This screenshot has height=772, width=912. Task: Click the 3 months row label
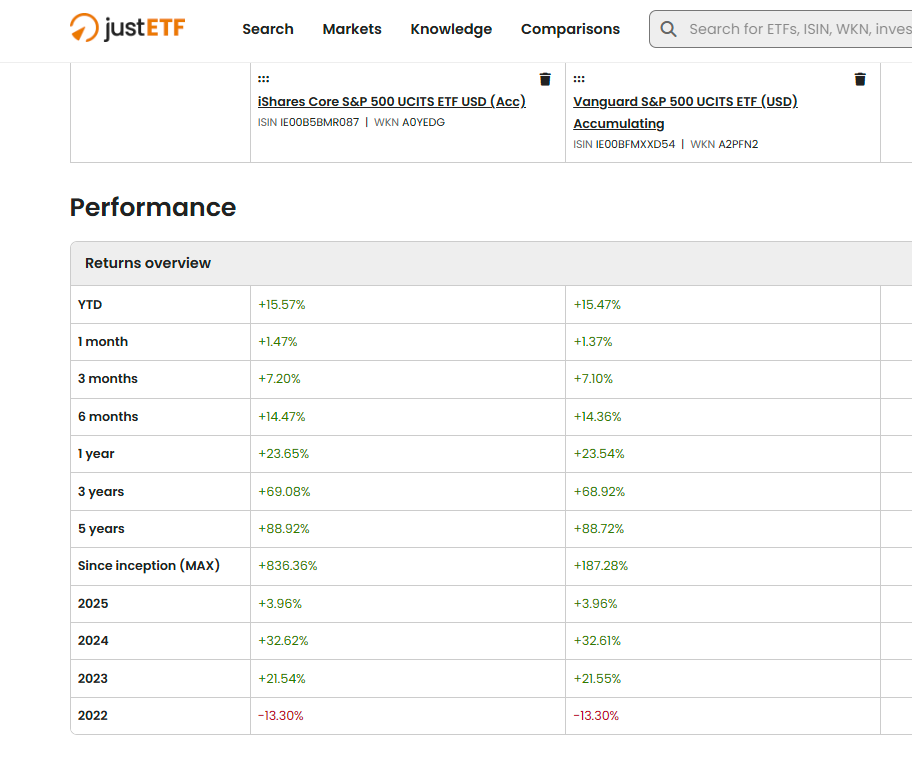[108, 379]
